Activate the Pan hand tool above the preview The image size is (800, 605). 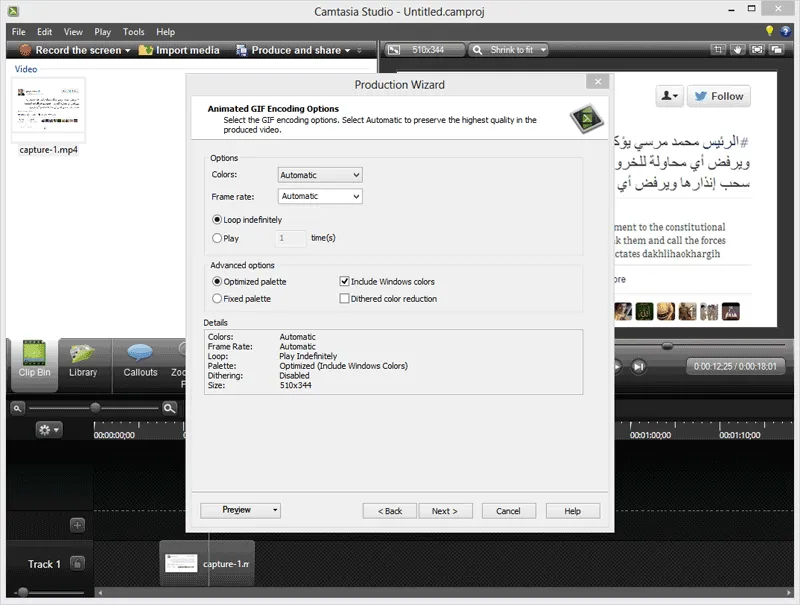738,50
